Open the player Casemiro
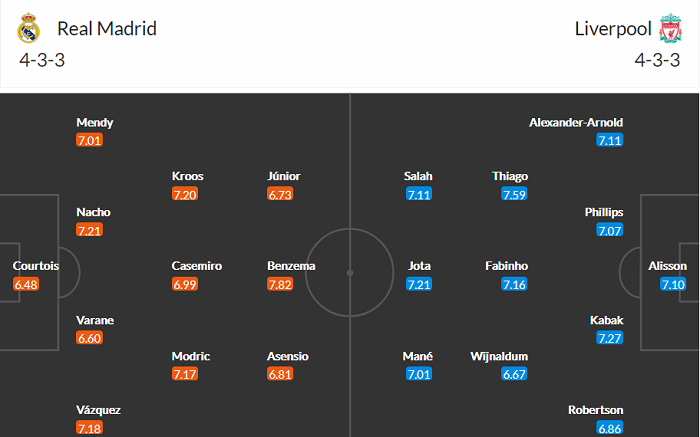The height and width of the screenshot is (437, 700). (x=197, y=266)
